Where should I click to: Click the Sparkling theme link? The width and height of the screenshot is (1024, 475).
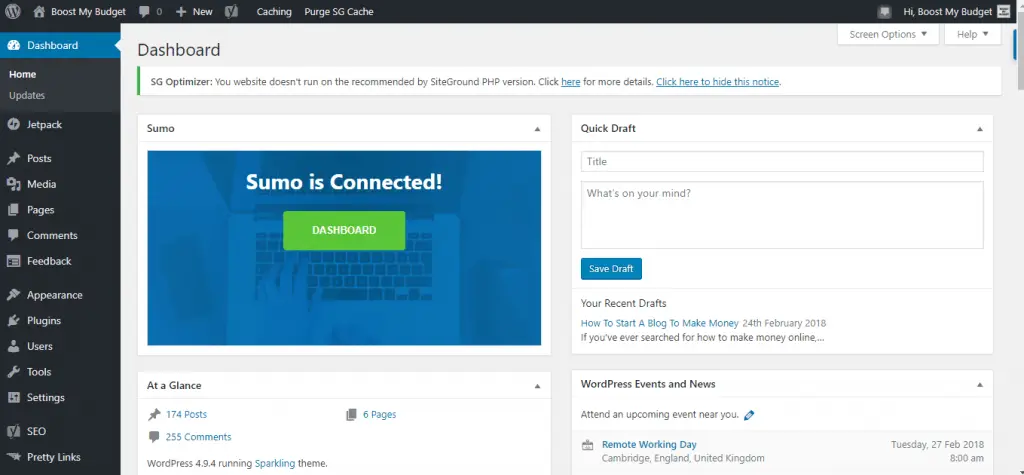[275, 463]
